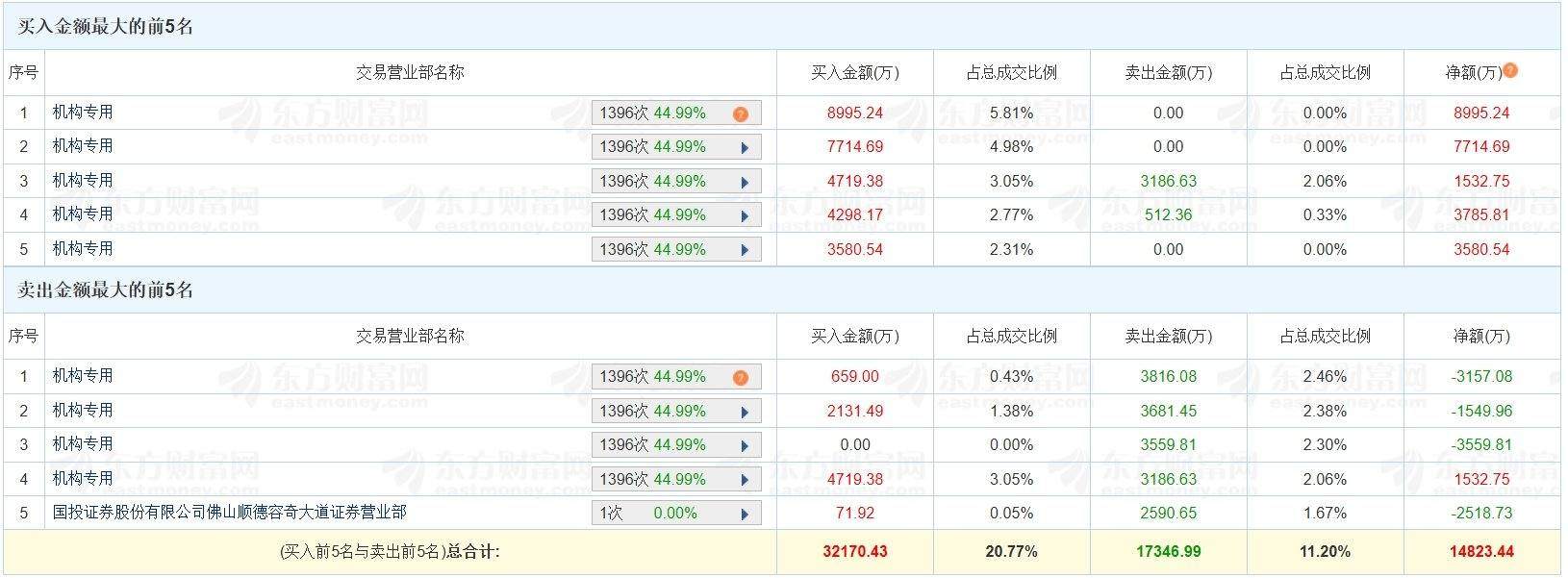Select the 4298.17 buy amount cell
The height and width of the screenshot is (578, 1568).
[855, 214]
